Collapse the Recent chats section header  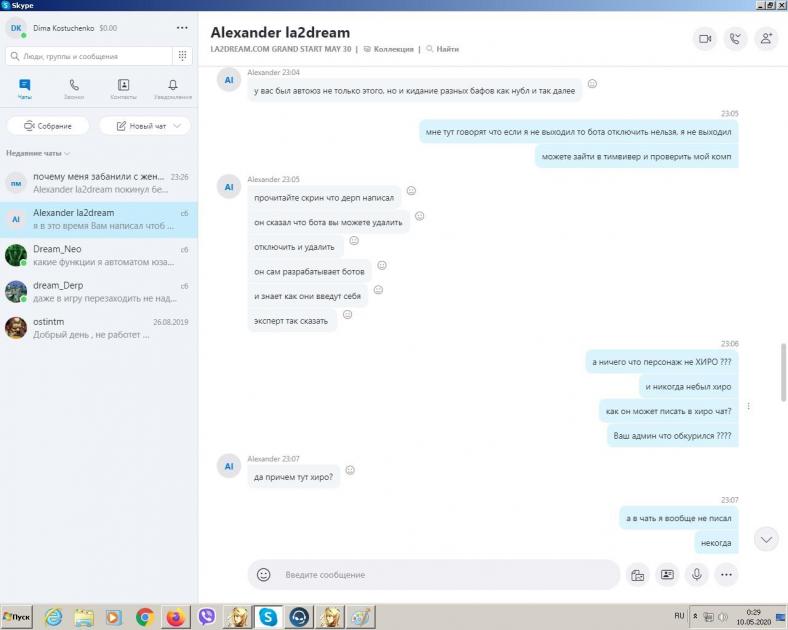[38, 153]
